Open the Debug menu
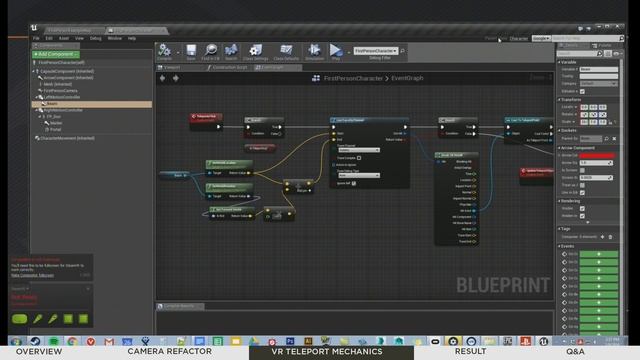Image resolution: width=640 pixels, height=360 pixels. click(95, 38)
